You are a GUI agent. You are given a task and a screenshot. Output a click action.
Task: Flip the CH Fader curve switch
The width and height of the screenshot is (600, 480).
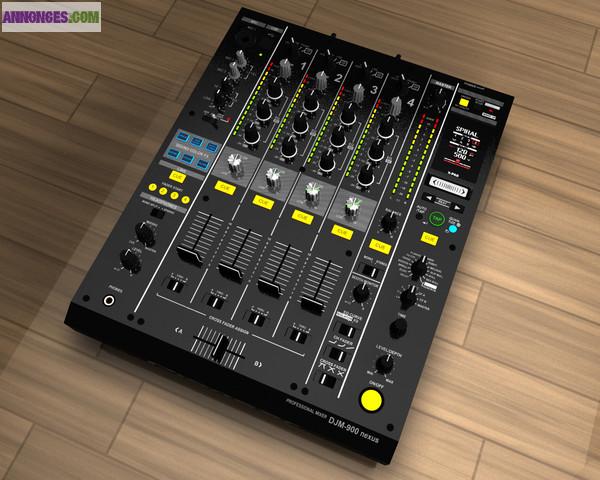tap(337, 354)
